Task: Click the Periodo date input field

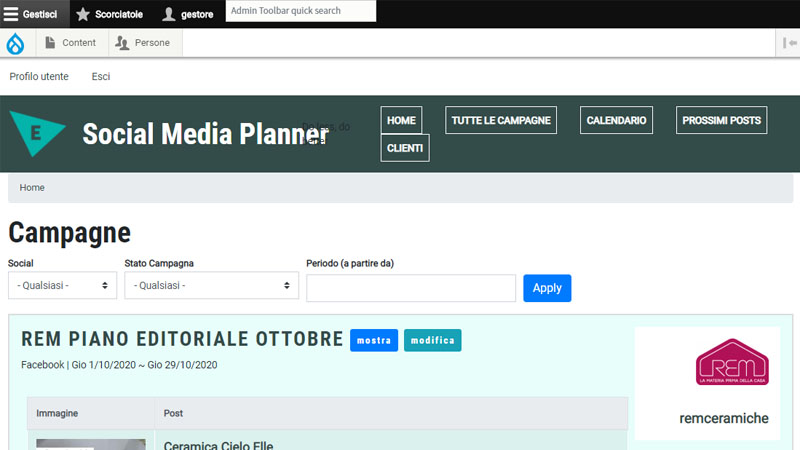Action: [x=411, y=288]
